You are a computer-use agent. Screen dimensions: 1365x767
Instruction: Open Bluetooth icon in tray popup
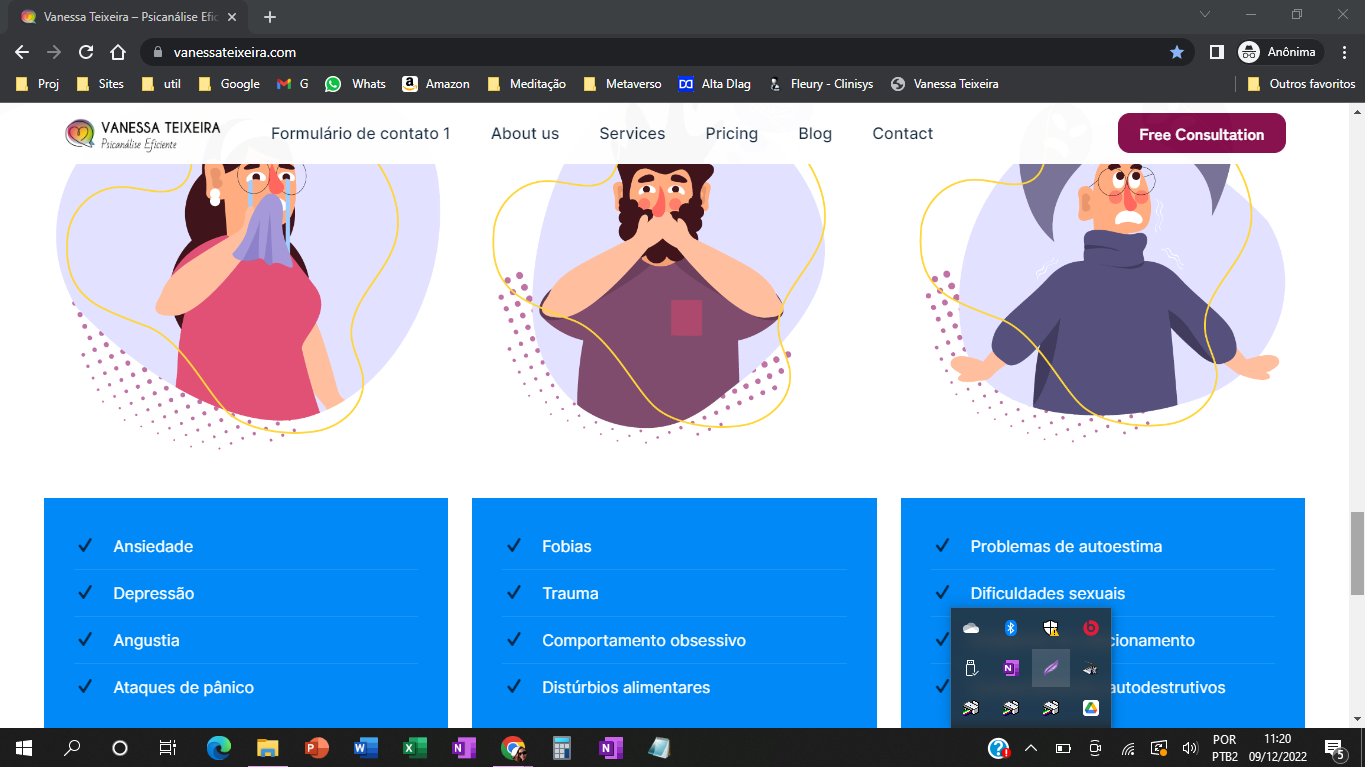[1010, 628]
